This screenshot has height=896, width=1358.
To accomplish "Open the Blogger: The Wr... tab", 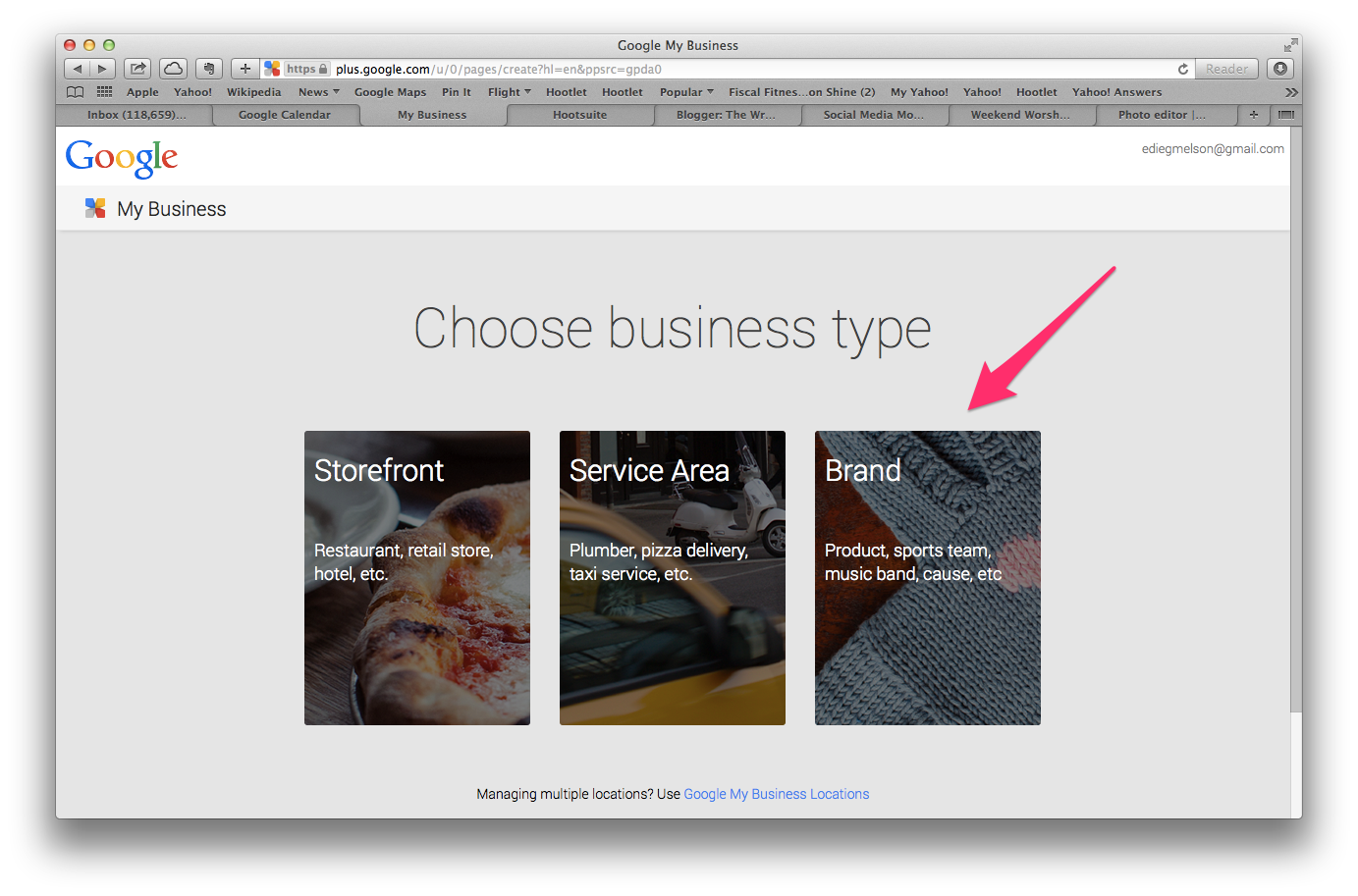I will pos(727,115).
